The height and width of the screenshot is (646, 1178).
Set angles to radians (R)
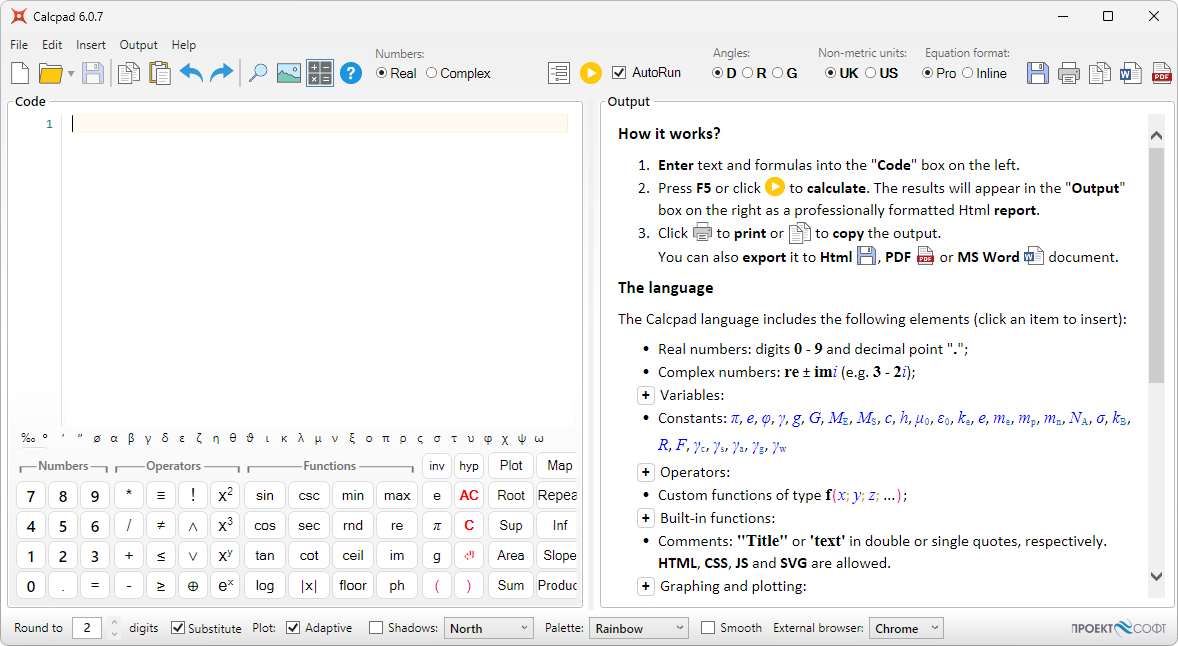754,73
